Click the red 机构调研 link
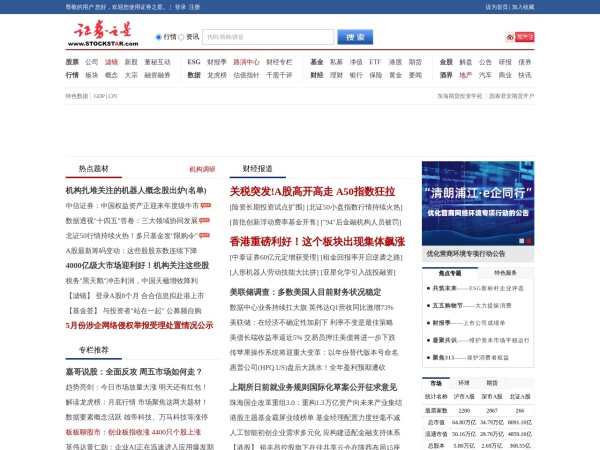600x450 pixels. click(x=202, y=169)
